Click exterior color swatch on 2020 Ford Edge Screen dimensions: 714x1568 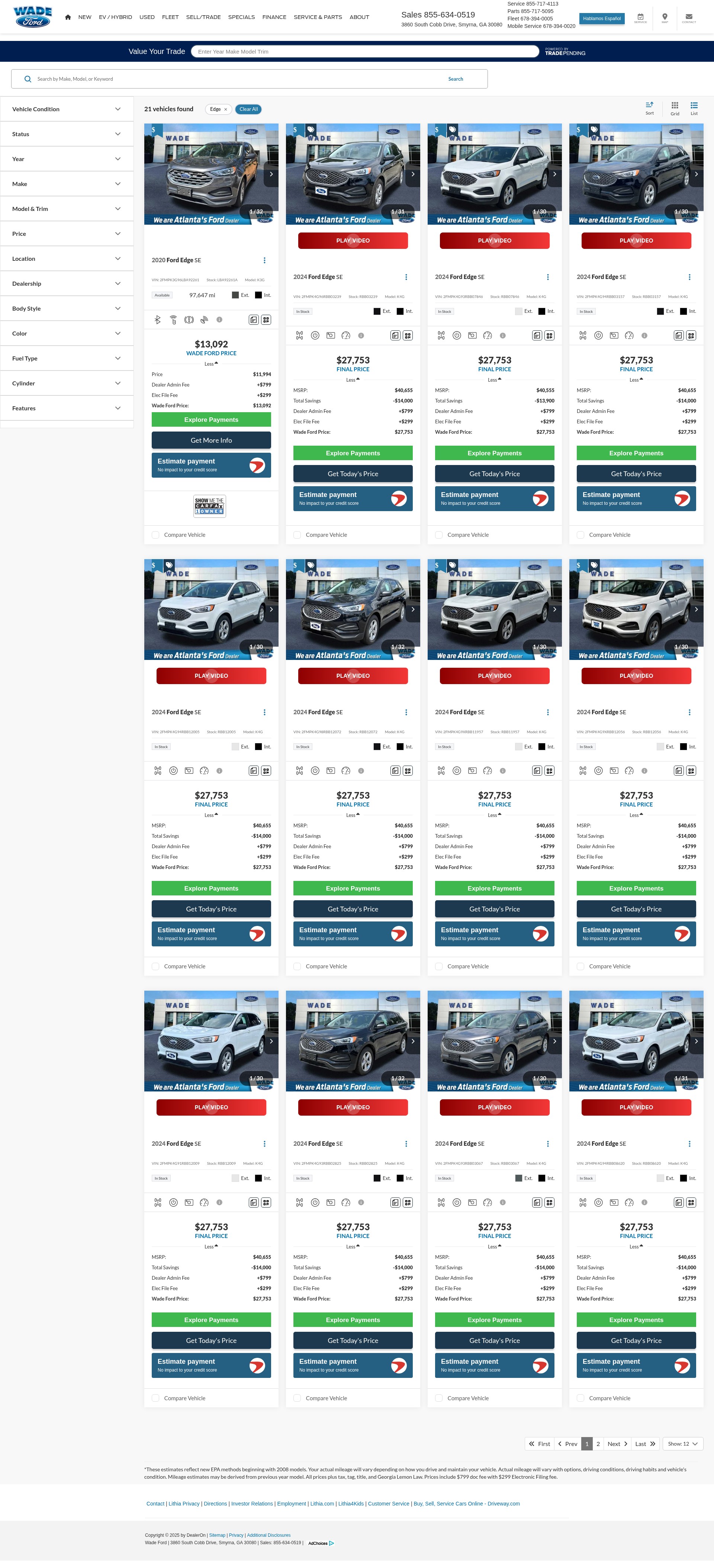235,295
